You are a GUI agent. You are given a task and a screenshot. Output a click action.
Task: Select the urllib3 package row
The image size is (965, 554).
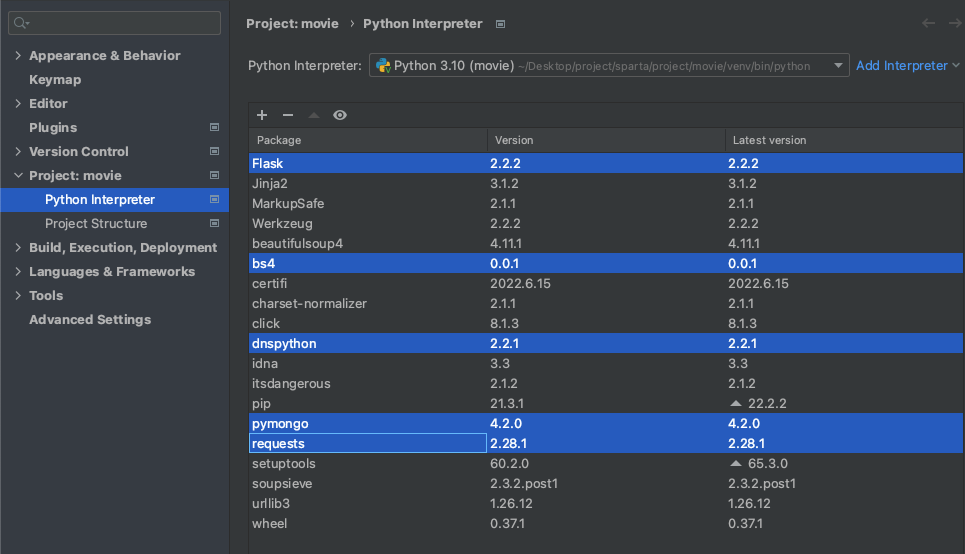pos(606,504)
